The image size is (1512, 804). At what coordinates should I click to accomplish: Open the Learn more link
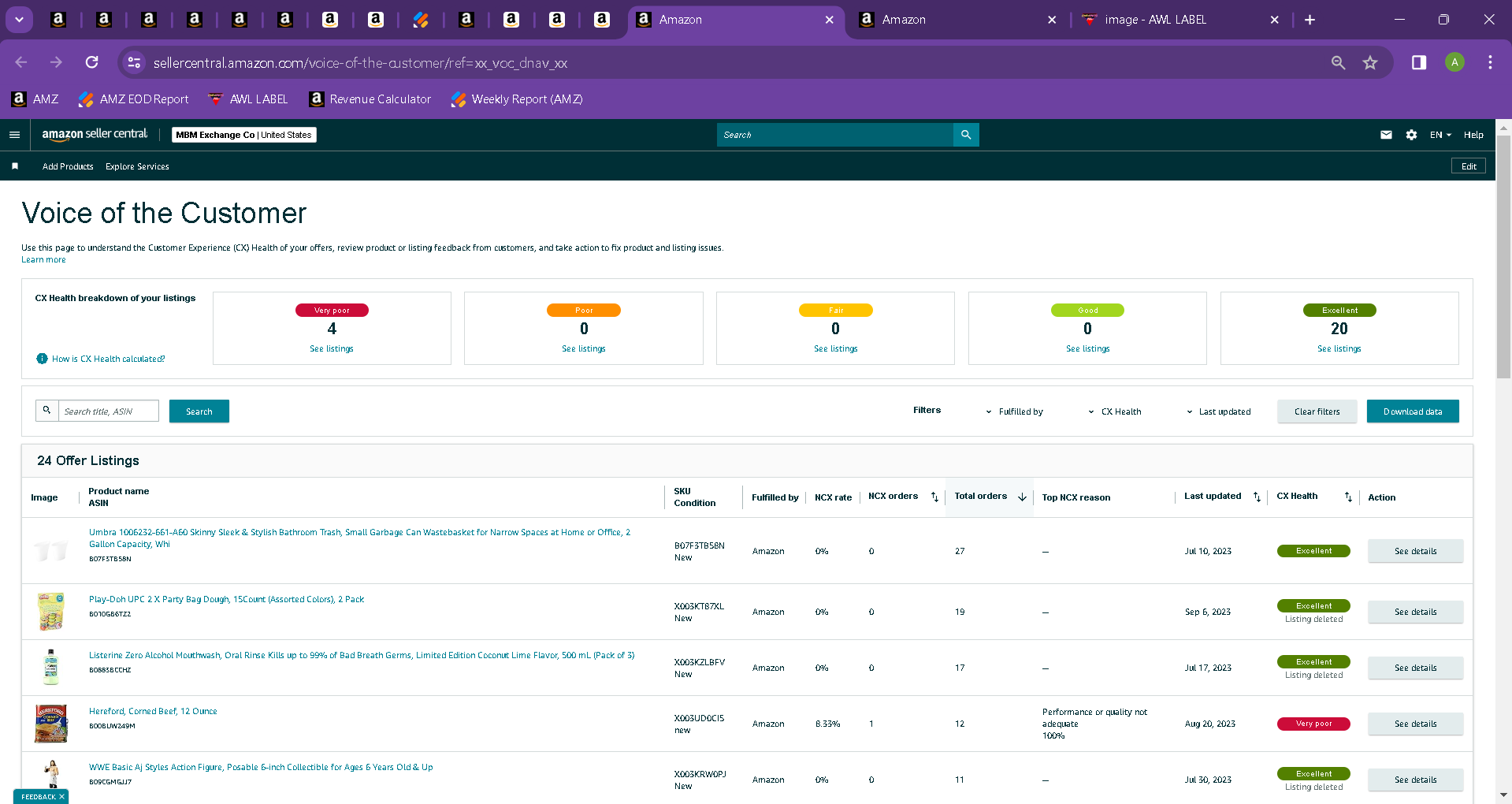point(43,260)
